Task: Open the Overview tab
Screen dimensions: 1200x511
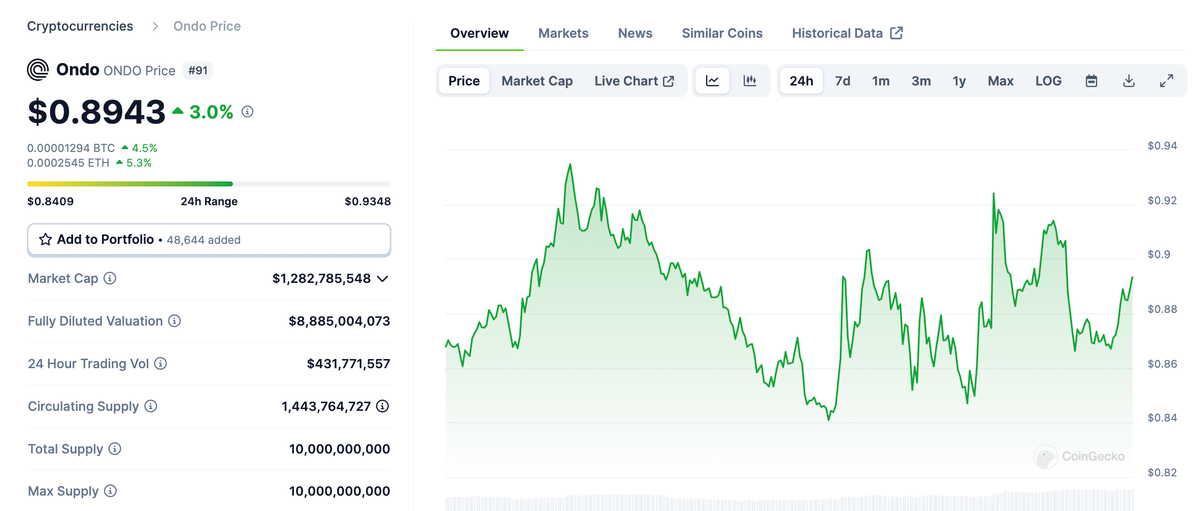Action: [479, 33]
